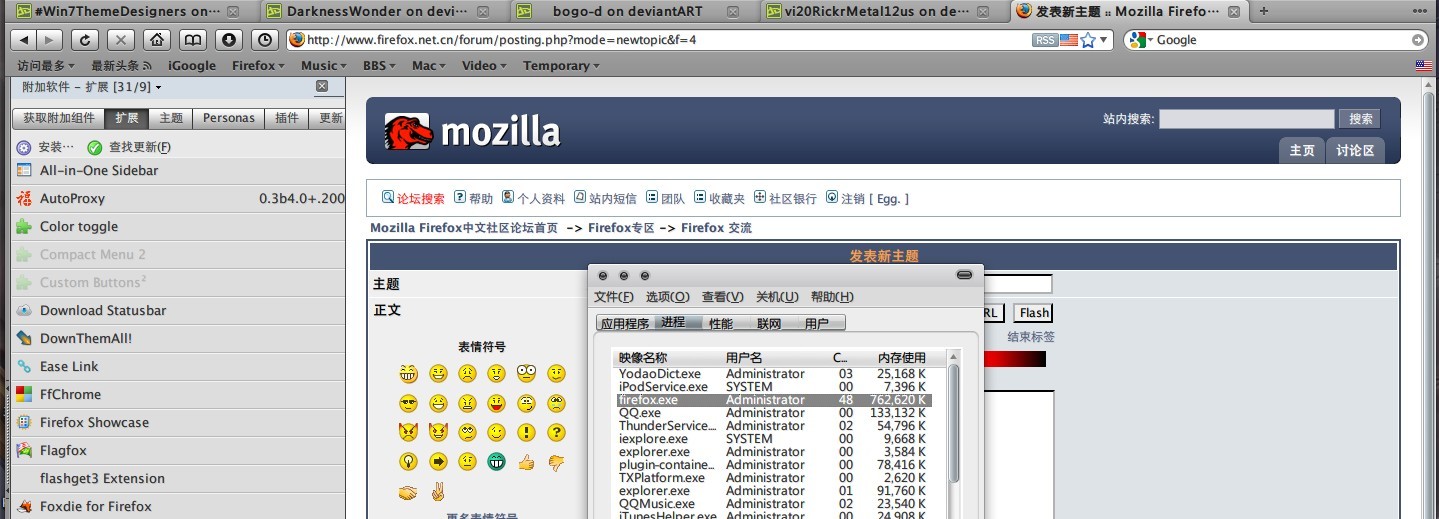The height and width of the screenshot is (519, 1439).
Task: Open the History clock toolbar icon
Action: point(265,40)
